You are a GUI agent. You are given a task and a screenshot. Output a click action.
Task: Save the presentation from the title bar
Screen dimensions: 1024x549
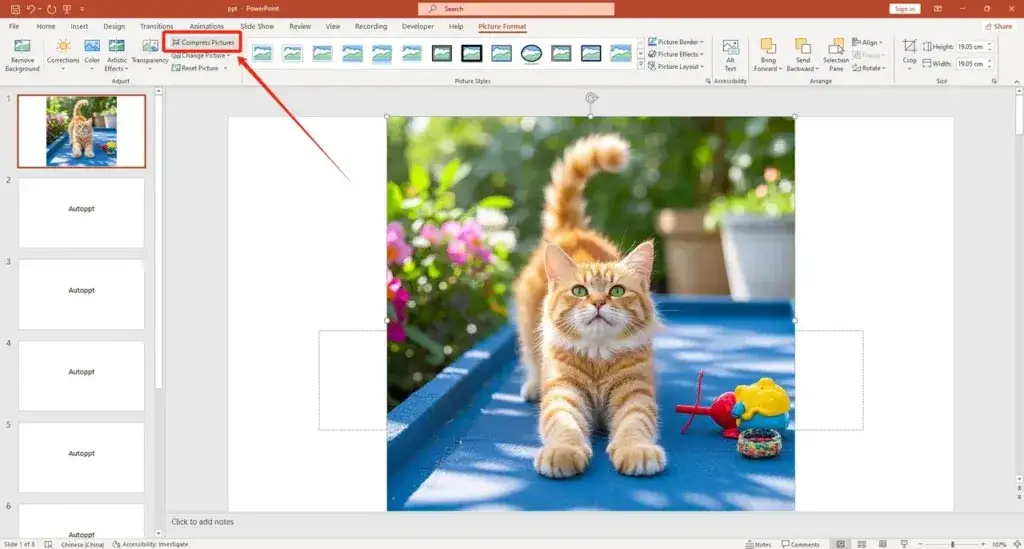tap(15, 9)
